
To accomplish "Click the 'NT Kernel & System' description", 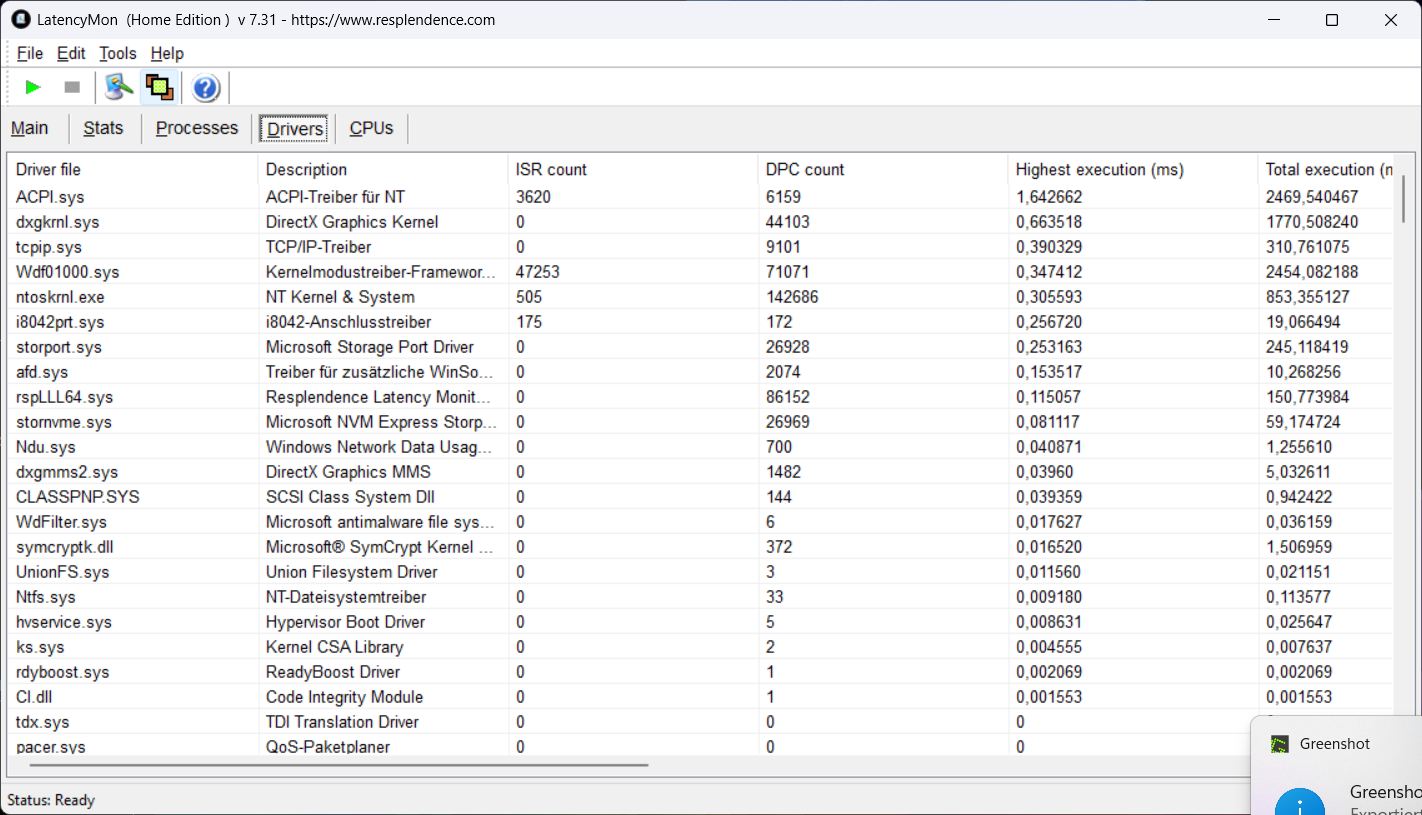I will [340, 297].
